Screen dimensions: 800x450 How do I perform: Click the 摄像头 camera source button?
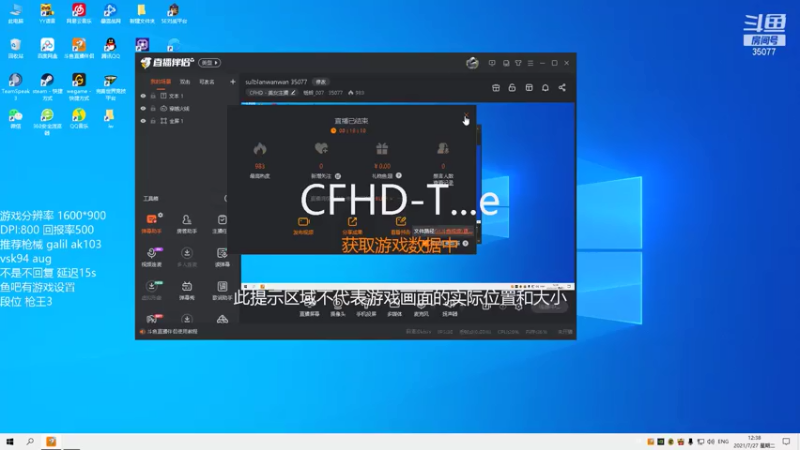[338, 310]
